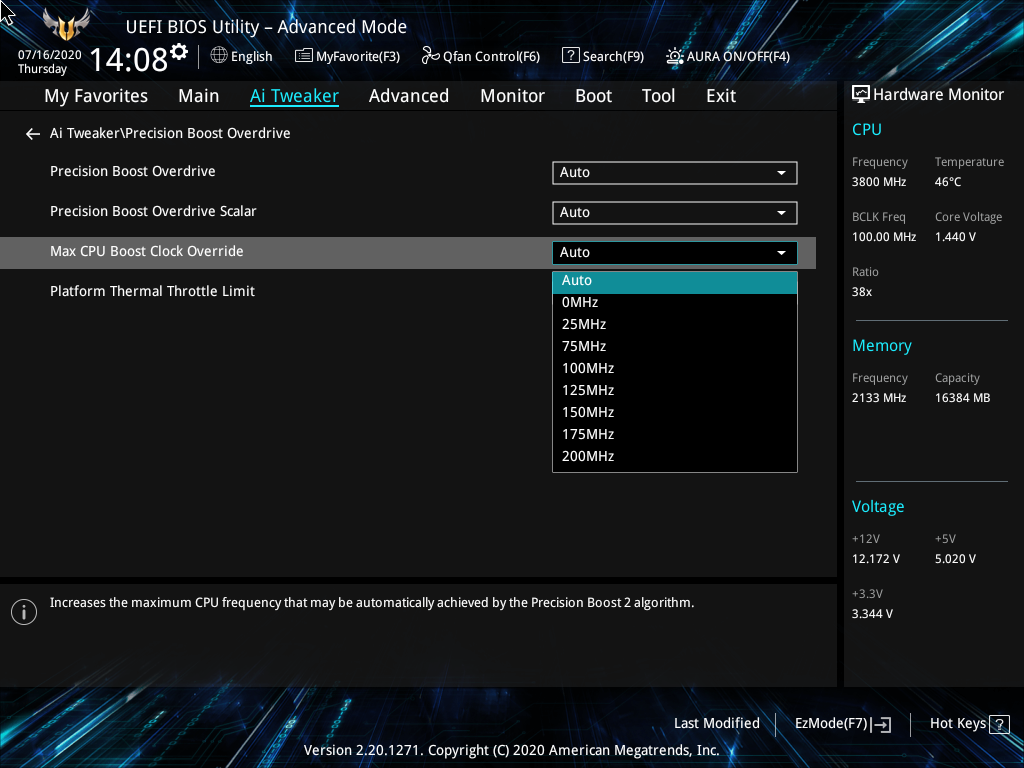The width and height of the screenshot is (1024, 768).
Task: Switch to the Main tab
Action: pyautogui.click(x=199, y=96)
